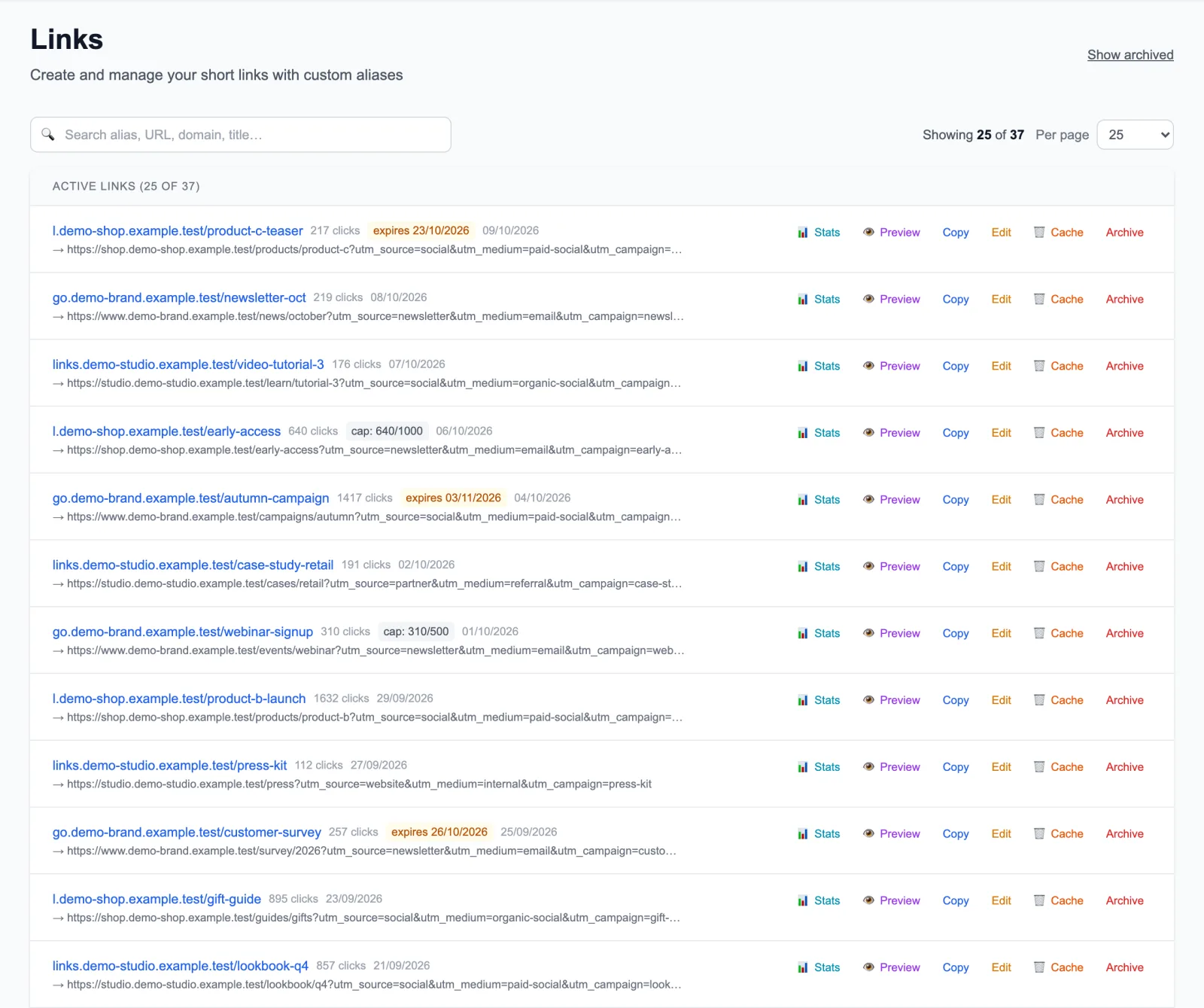Viewport: 1204px width, 1008px height.
Task: Clear Cache for gift-guide
Action: point(1058,901)
